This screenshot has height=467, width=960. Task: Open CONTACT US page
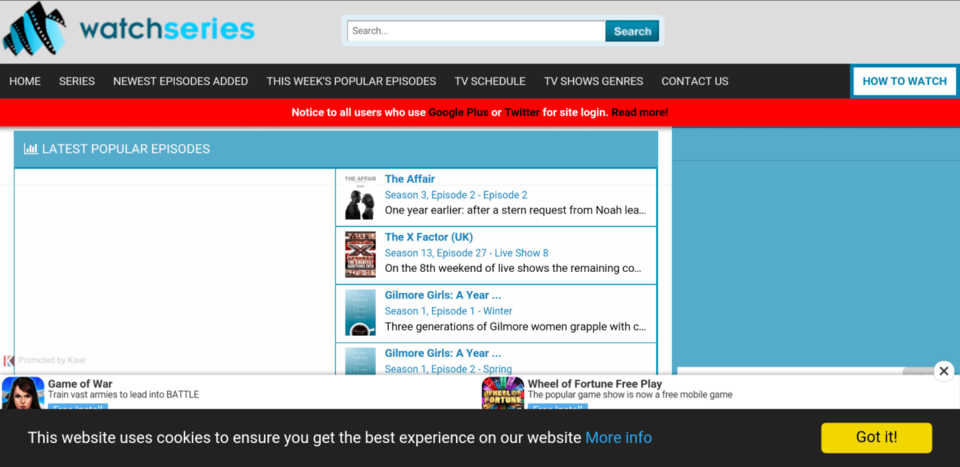pyautogui.click(x=695, y=81)
